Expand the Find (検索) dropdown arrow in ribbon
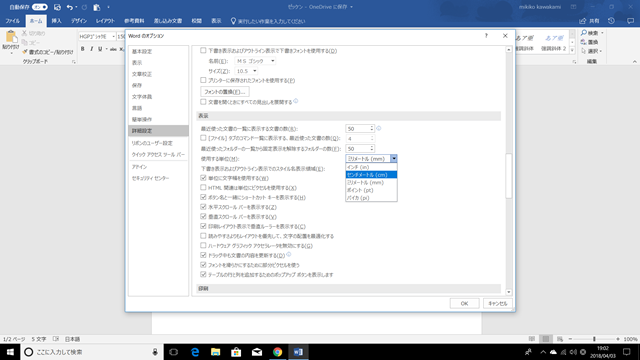640x360 pixels. click(x=602, y=33)
